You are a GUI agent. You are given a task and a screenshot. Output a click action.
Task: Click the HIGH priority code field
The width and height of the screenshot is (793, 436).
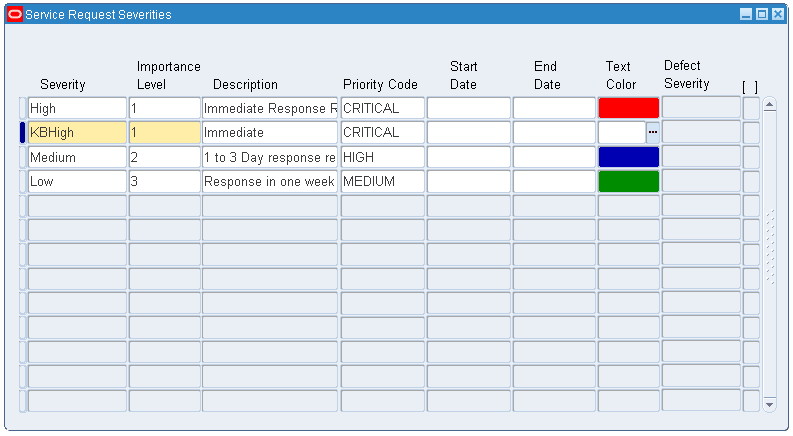click(x=383, y=157)
